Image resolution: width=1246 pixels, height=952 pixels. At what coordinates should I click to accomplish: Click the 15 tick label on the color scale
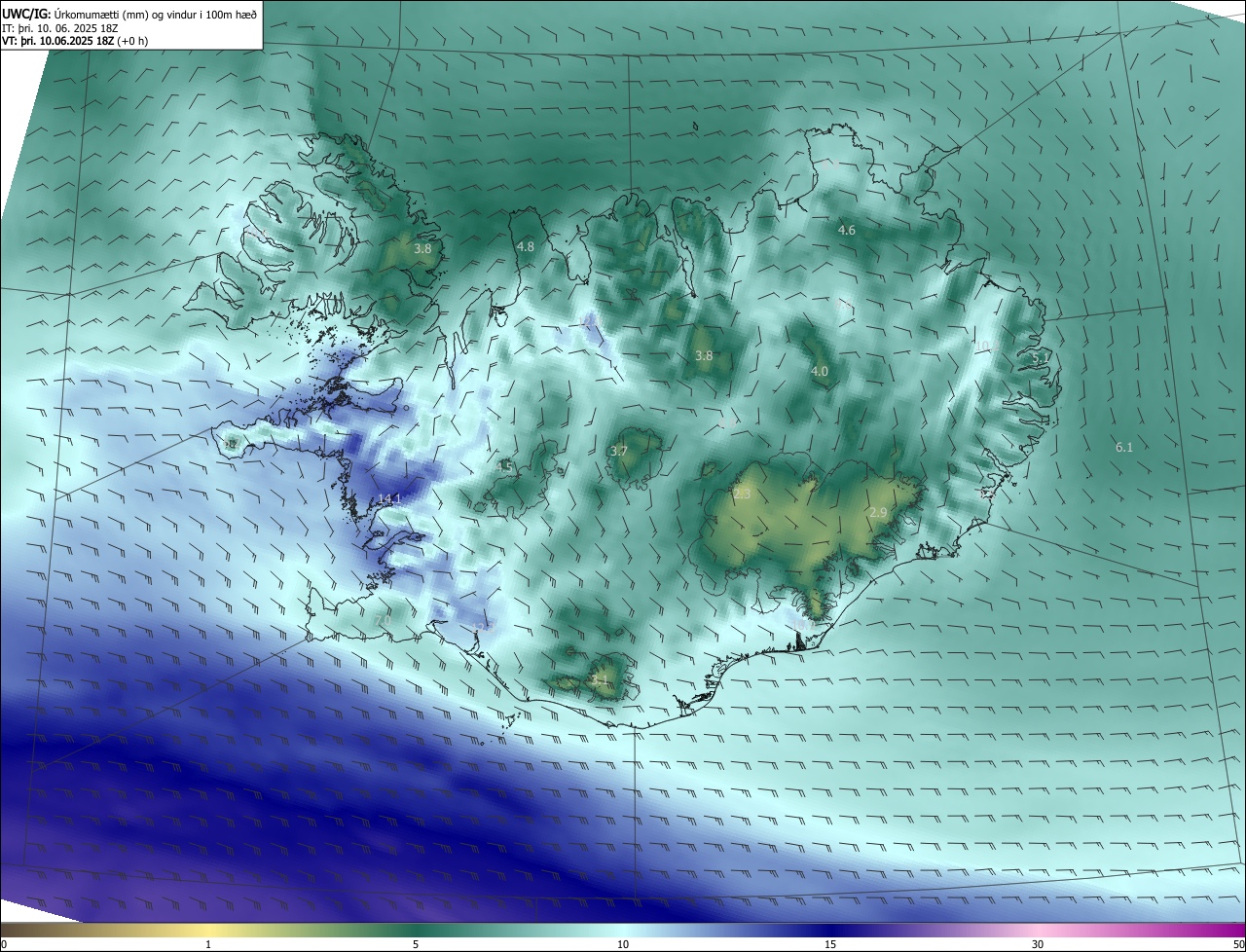click(x=830, y=944)
